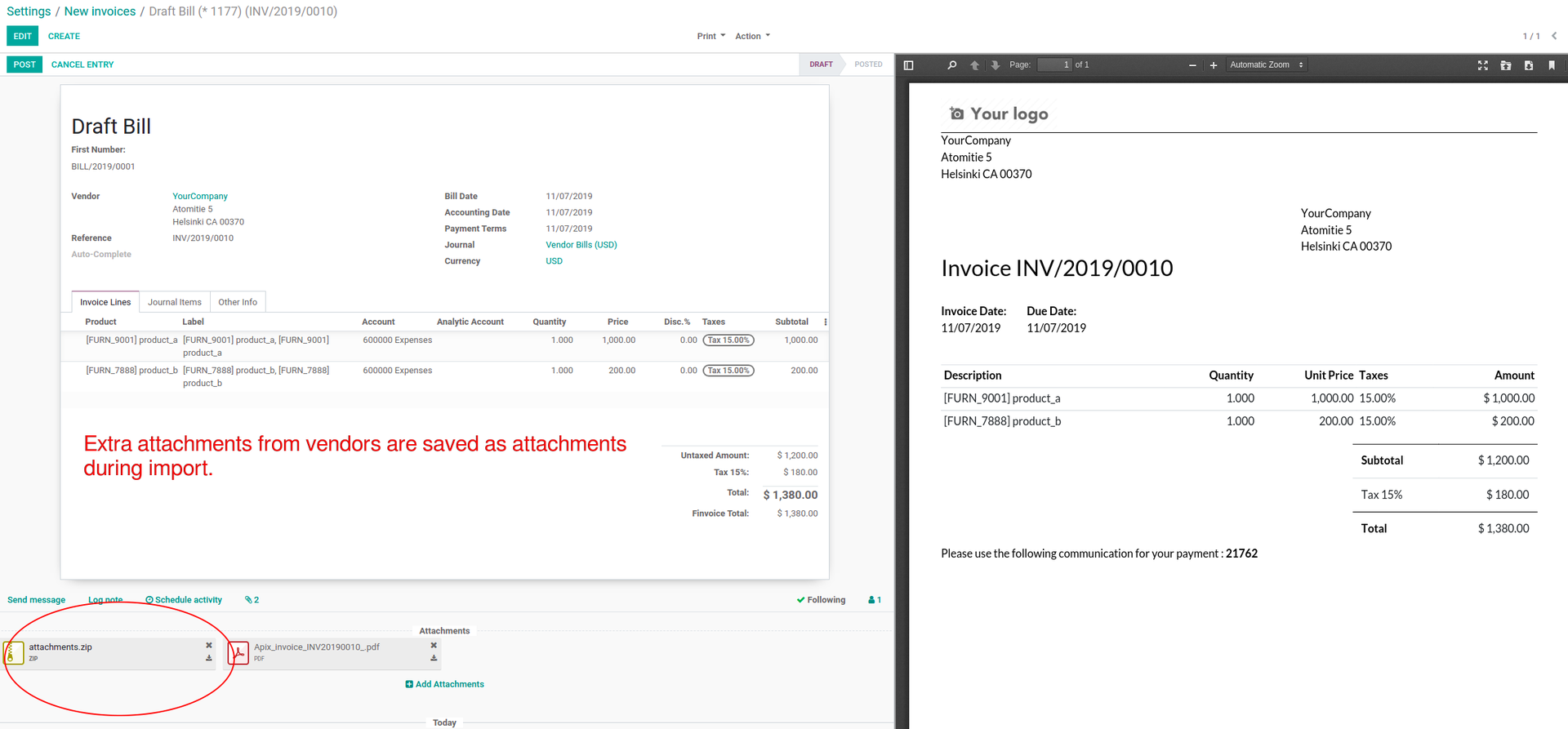The height and width of the screenshot is (729, 1568).
Task: Click the zip file type icon
Action: coord(13,652)
